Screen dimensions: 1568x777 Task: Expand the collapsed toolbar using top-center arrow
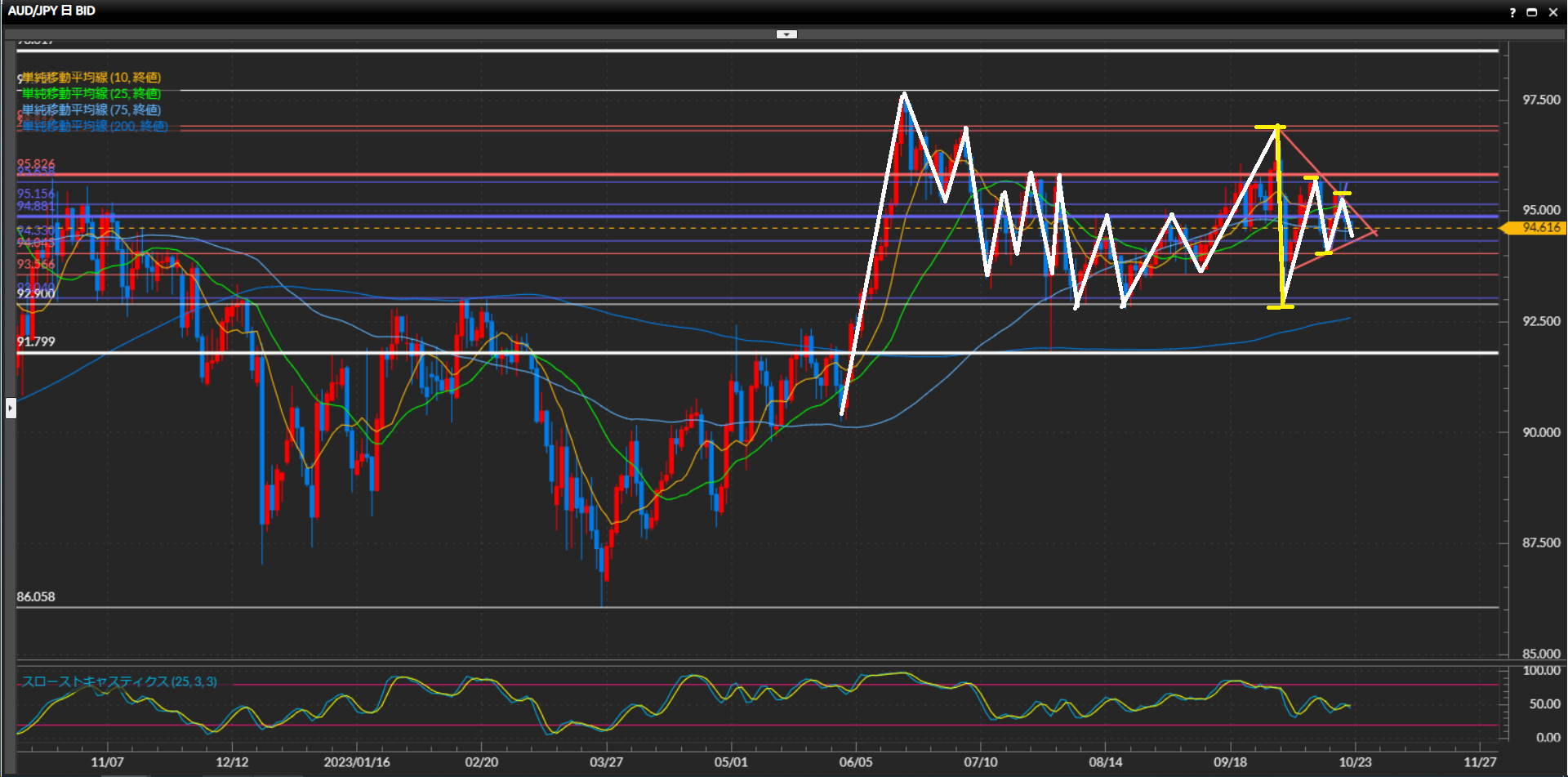click(786, 34)
